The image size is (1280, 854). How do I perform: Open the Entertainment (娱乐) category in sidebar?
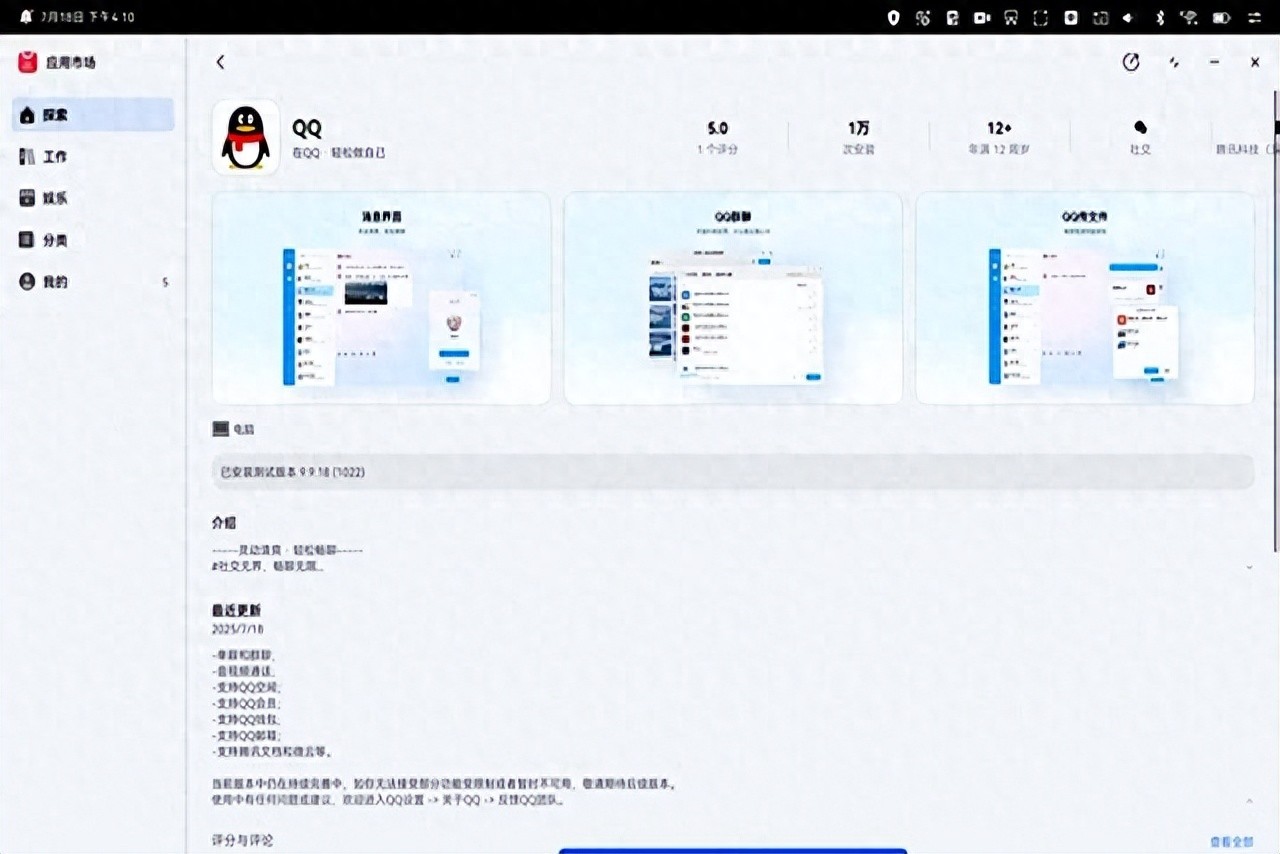[x=94, y=198]
